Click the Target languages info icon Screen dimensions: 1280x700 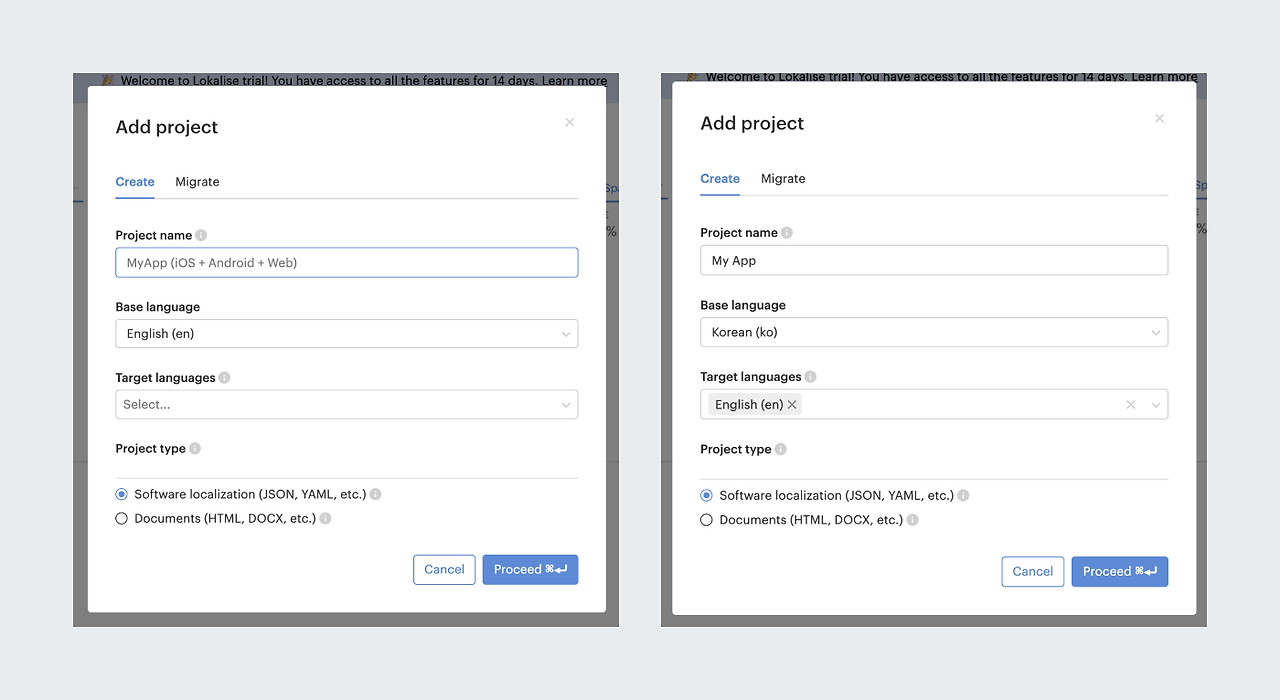coord(224,378)
